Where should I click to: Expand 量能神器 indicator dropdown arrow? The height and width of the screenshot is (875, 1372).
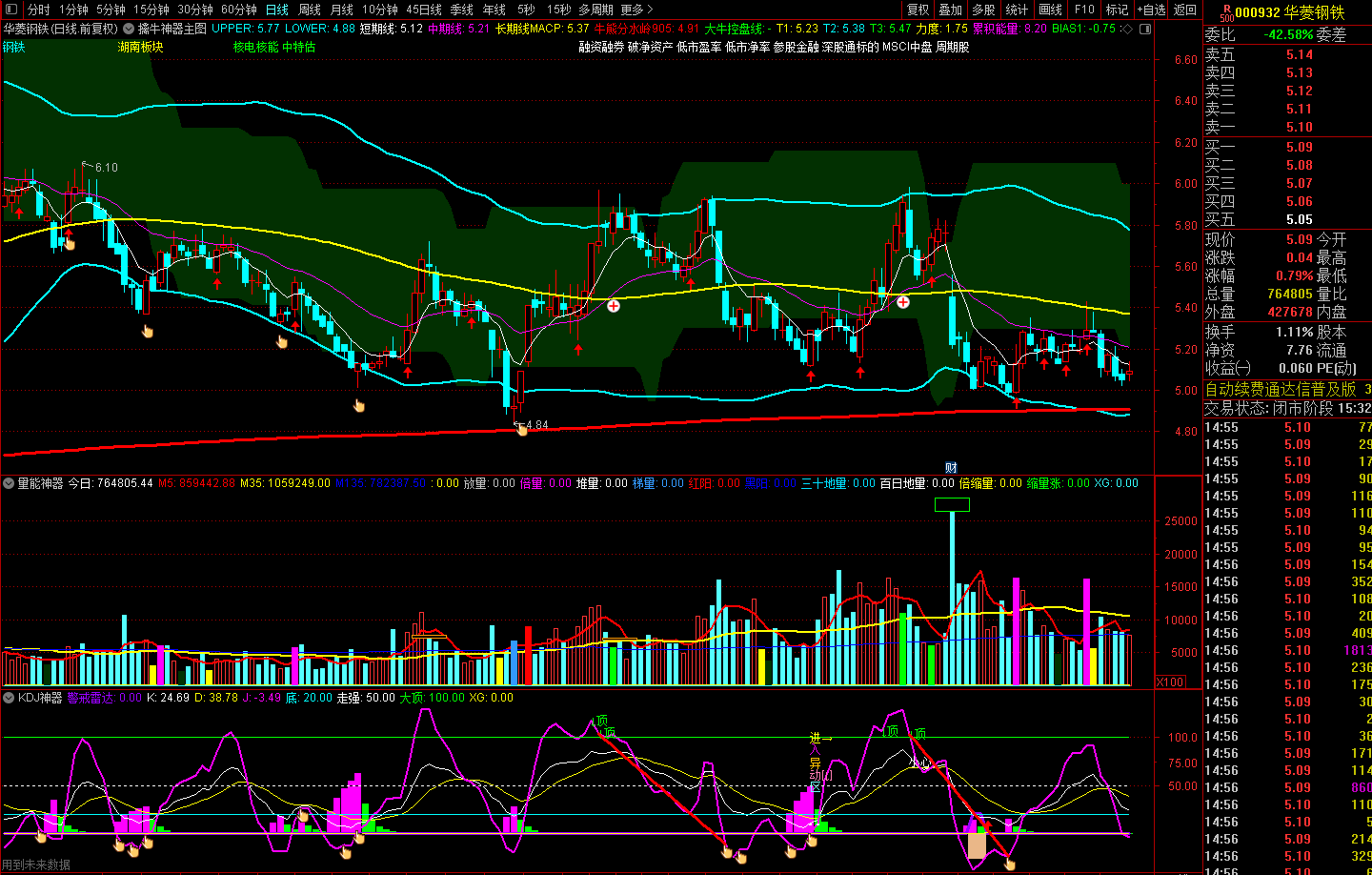(9, 483)
